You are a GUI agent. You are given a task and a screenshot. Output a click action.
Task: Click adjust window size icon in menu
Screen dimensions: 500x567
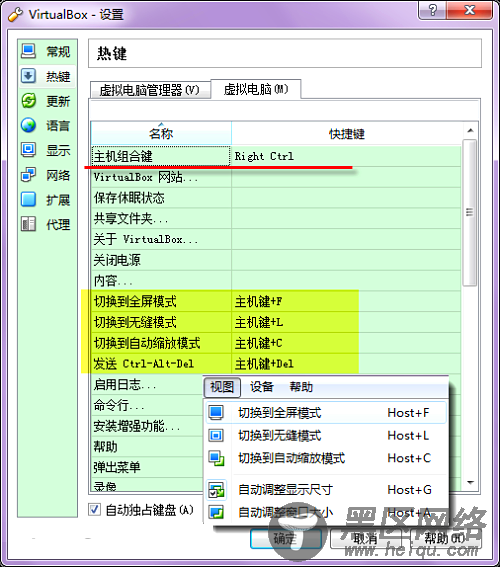(216, 512)
